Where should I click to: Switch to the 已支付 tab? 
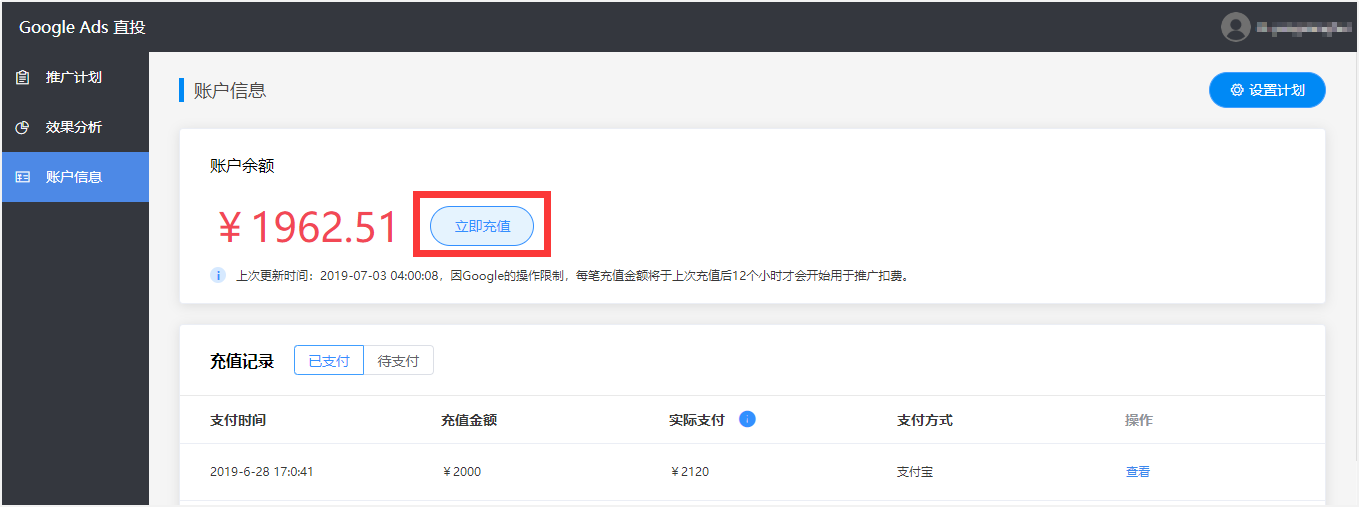click(329, 361)
